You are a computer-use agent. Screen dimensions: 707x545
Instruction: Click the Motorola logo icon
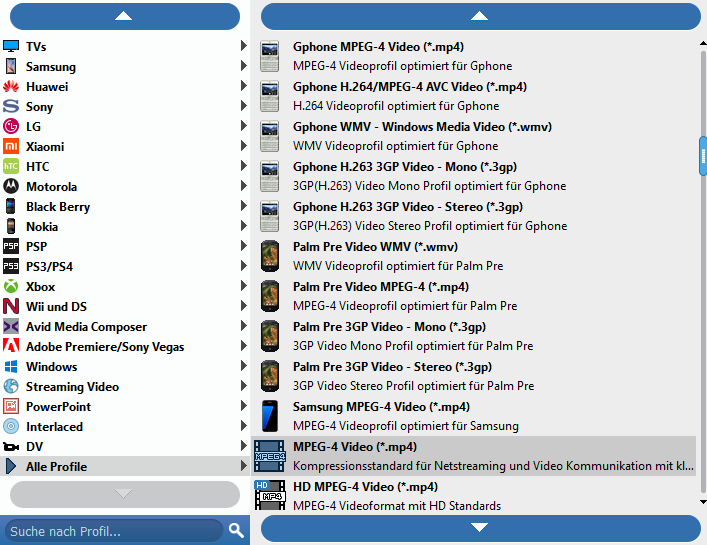(11, 186)
